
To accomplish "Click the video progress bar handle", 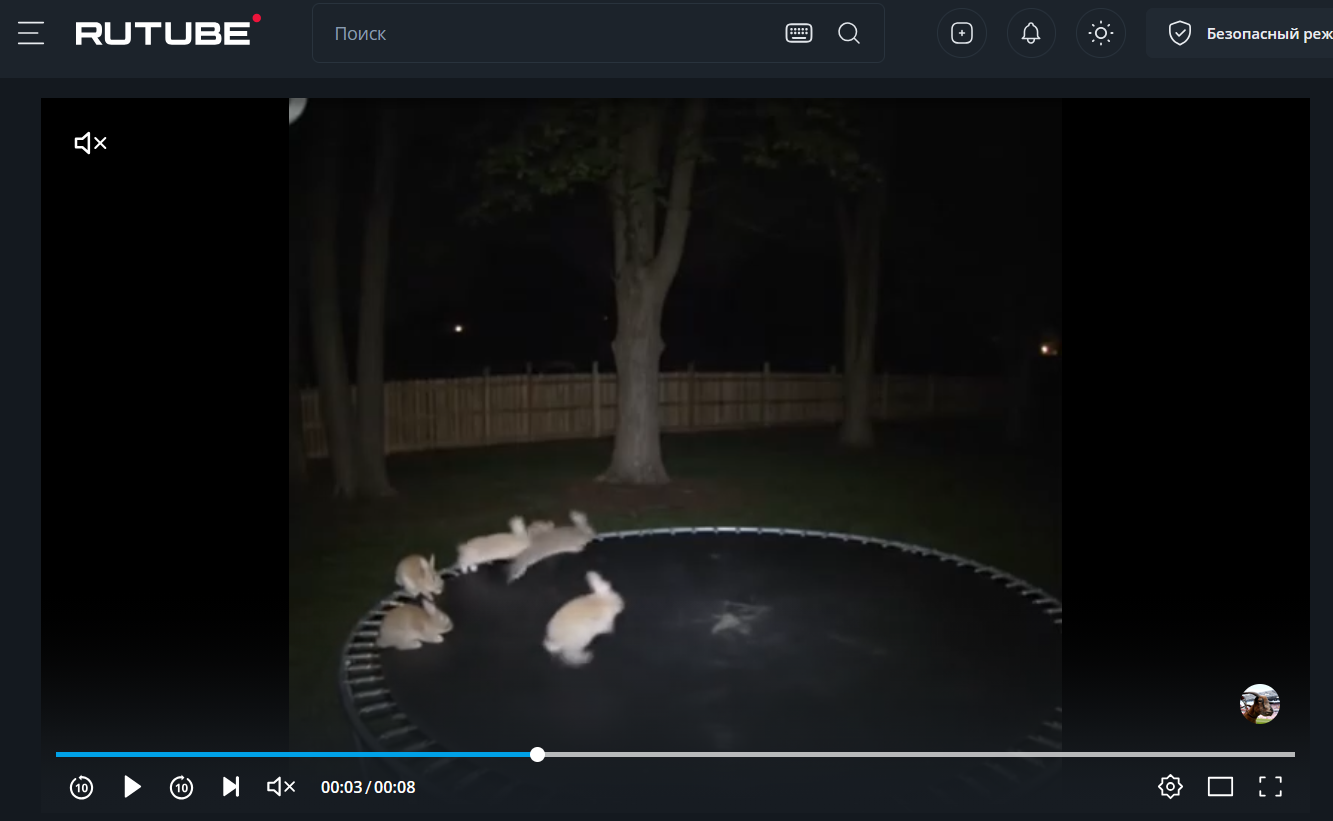I will [x=537, y=754].
